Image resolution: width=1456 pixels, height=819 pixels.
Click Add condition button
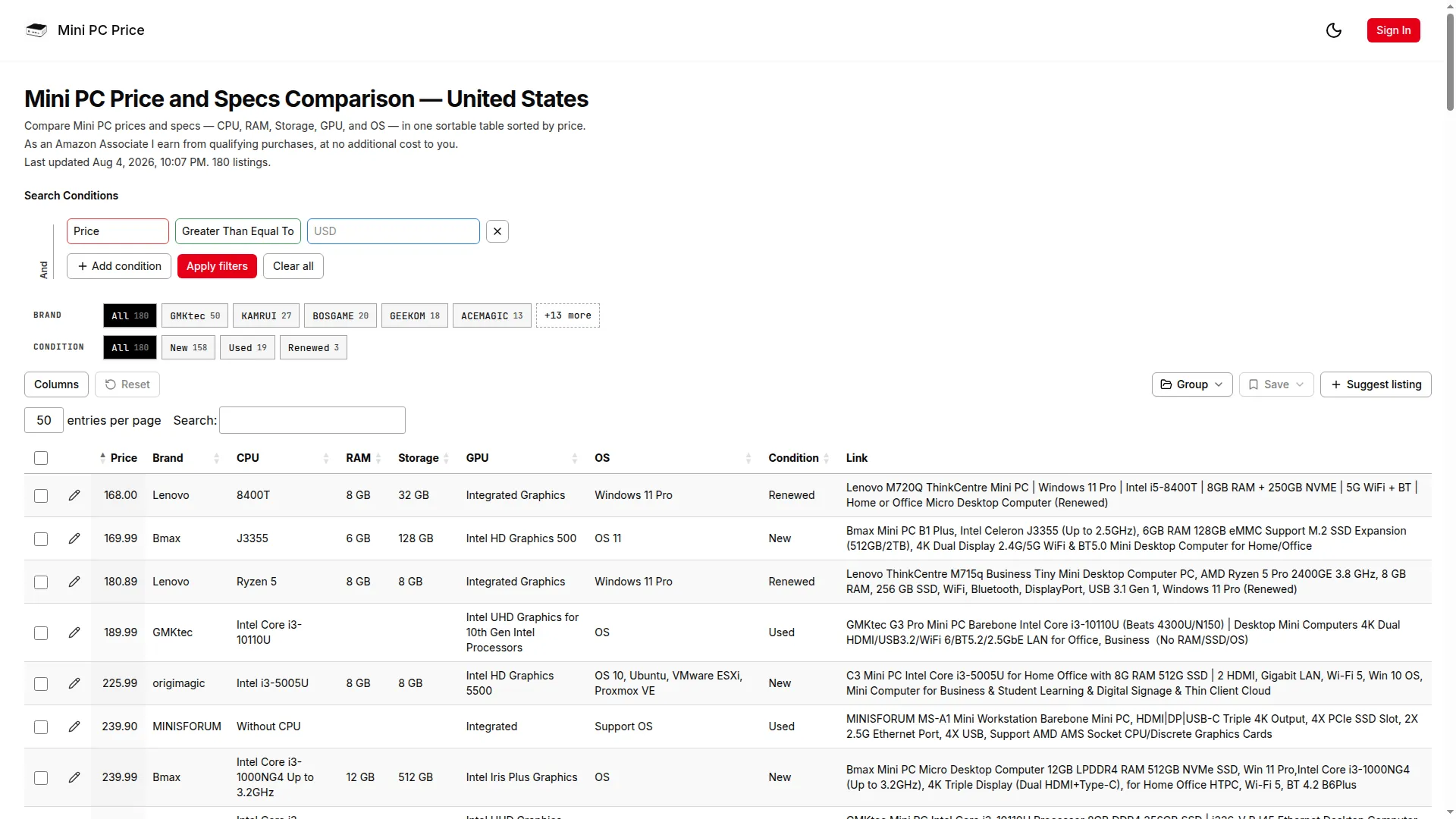(119, 266)
